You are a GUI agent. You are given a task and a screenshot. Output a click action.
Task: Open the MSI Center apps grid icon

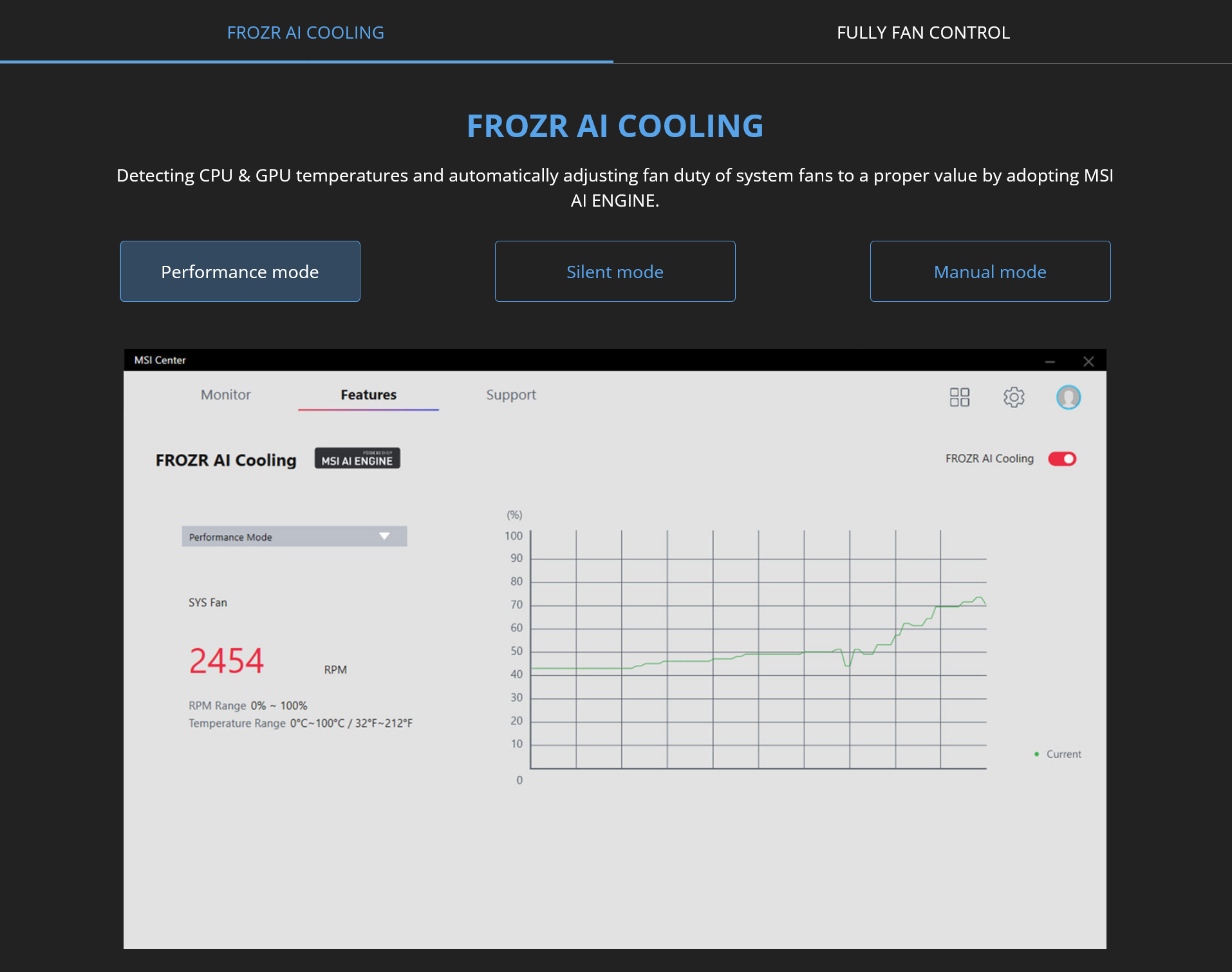tap(959, 397)
